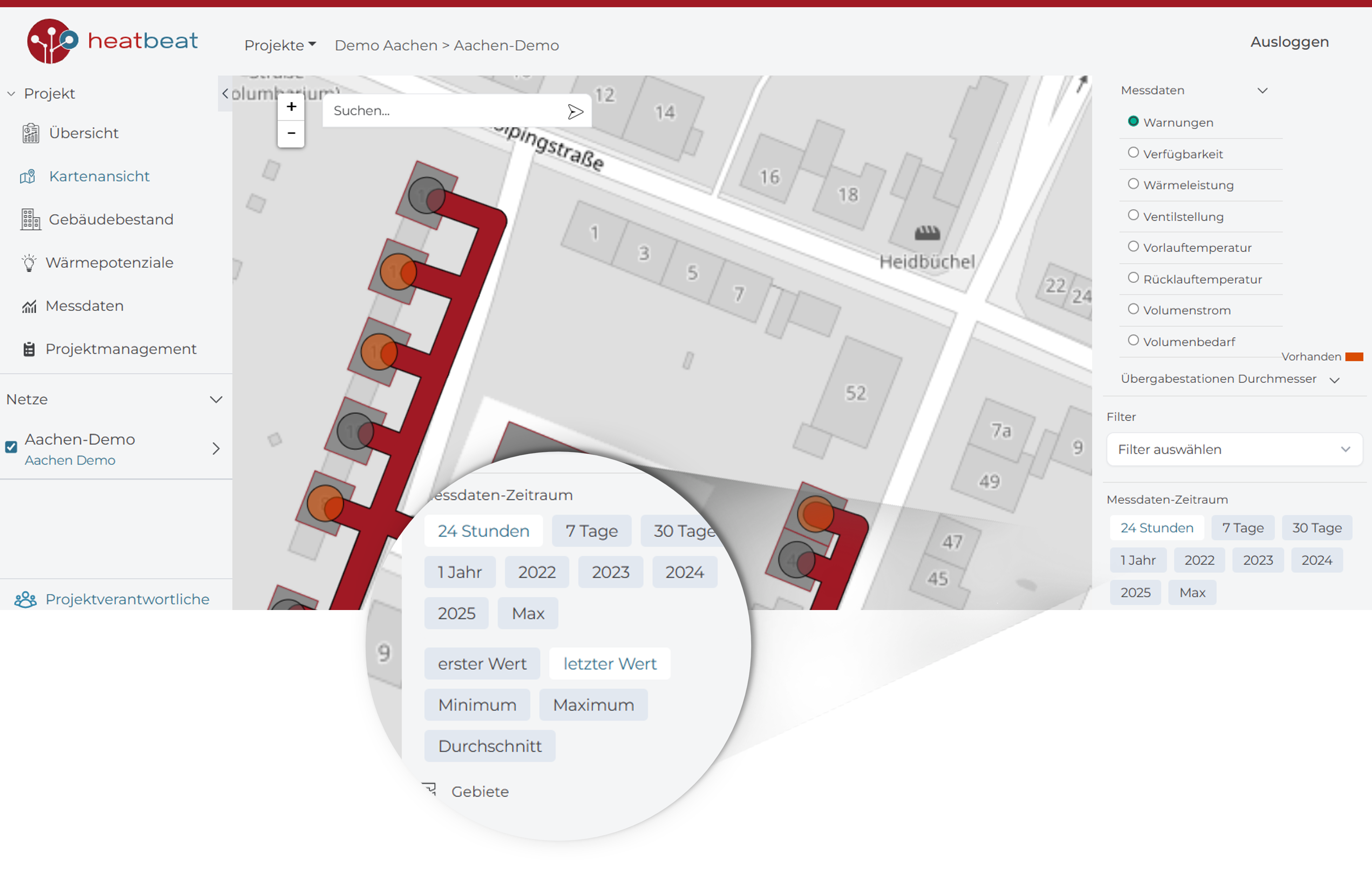This screenshot has width=1372, height=887.
Task: Select the 7 Tage time range
Action: [x=1242, y=528]
